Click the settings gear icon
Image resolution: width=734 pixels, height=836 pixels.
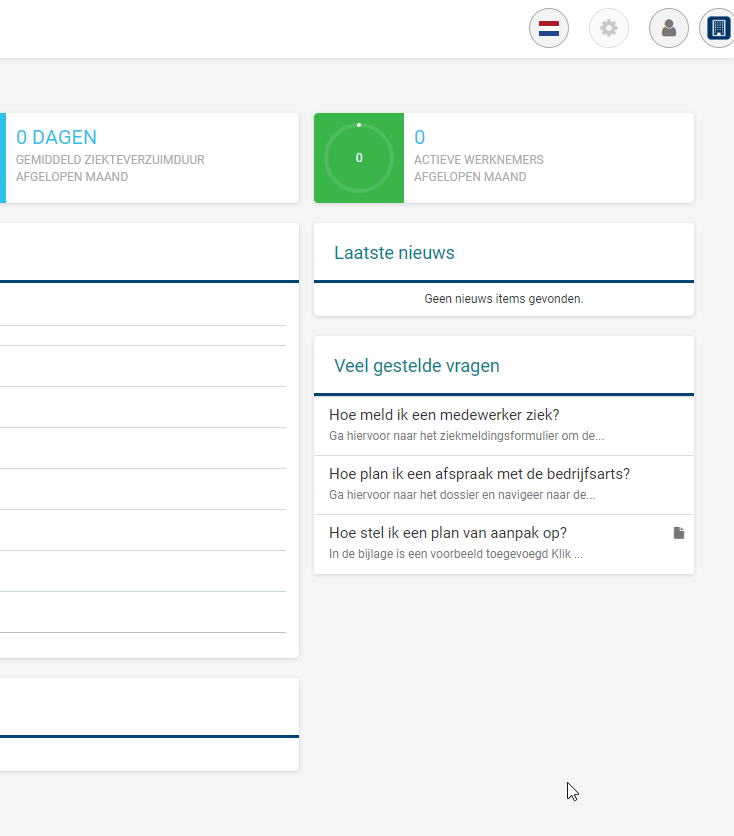608,28
